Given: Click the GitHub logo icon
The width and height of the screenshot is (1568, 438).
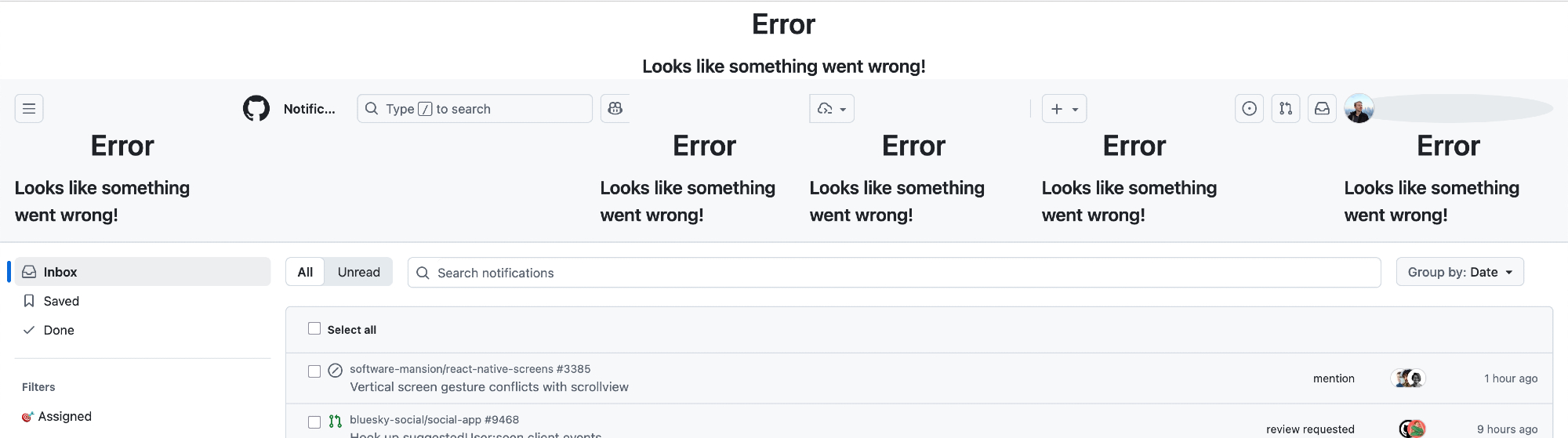Looking at the screenshot, I should pyautogui.click(x=256, y=109).
